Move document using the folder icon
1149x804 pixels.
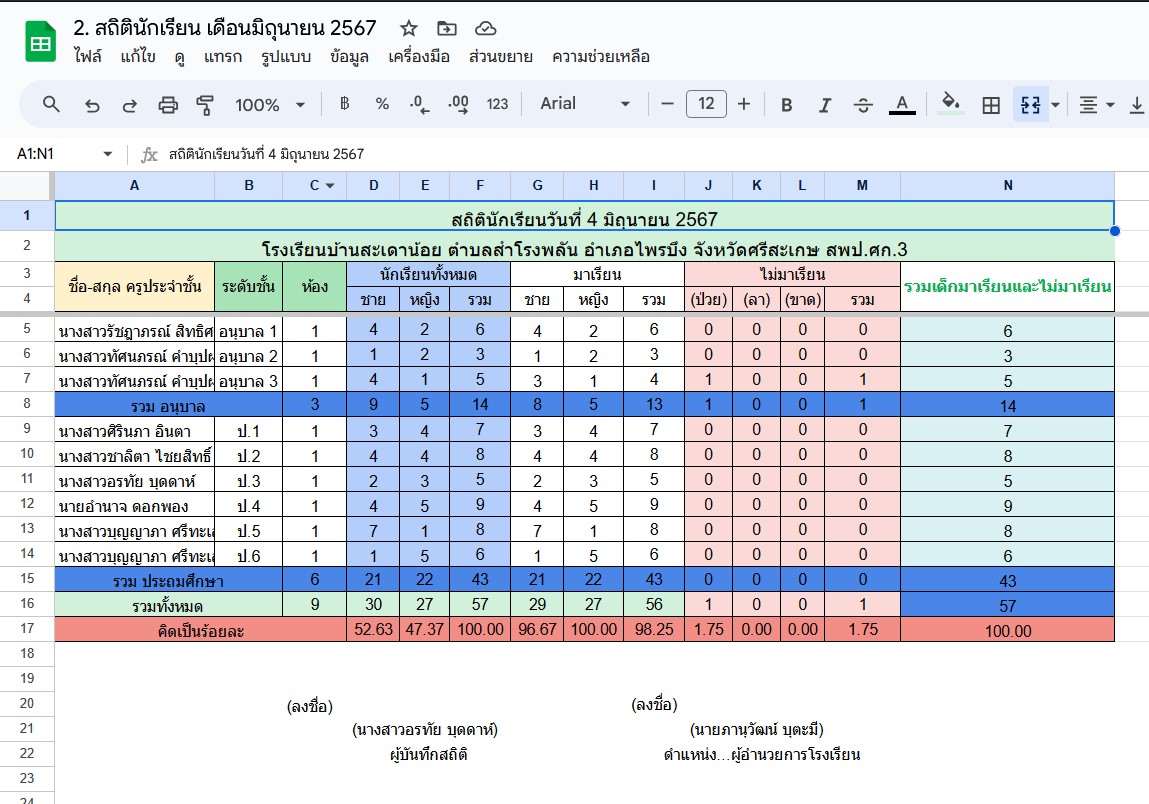pyautogui.click(x=446, y=29)
